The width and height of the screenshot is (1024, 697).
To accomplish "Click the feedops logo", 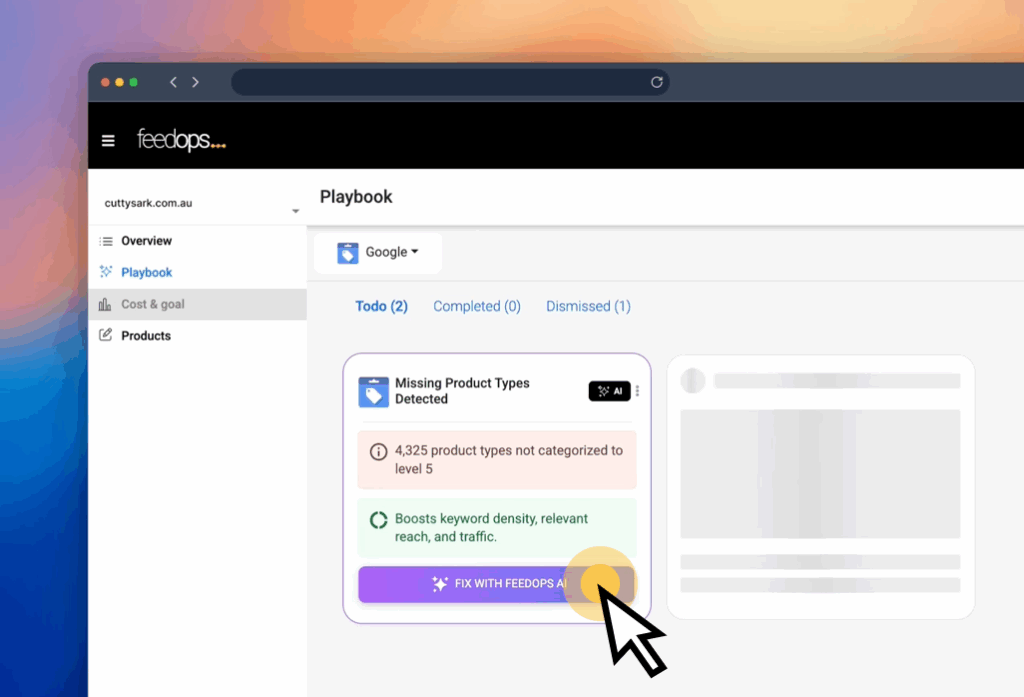I will click(x=182, y=140).
